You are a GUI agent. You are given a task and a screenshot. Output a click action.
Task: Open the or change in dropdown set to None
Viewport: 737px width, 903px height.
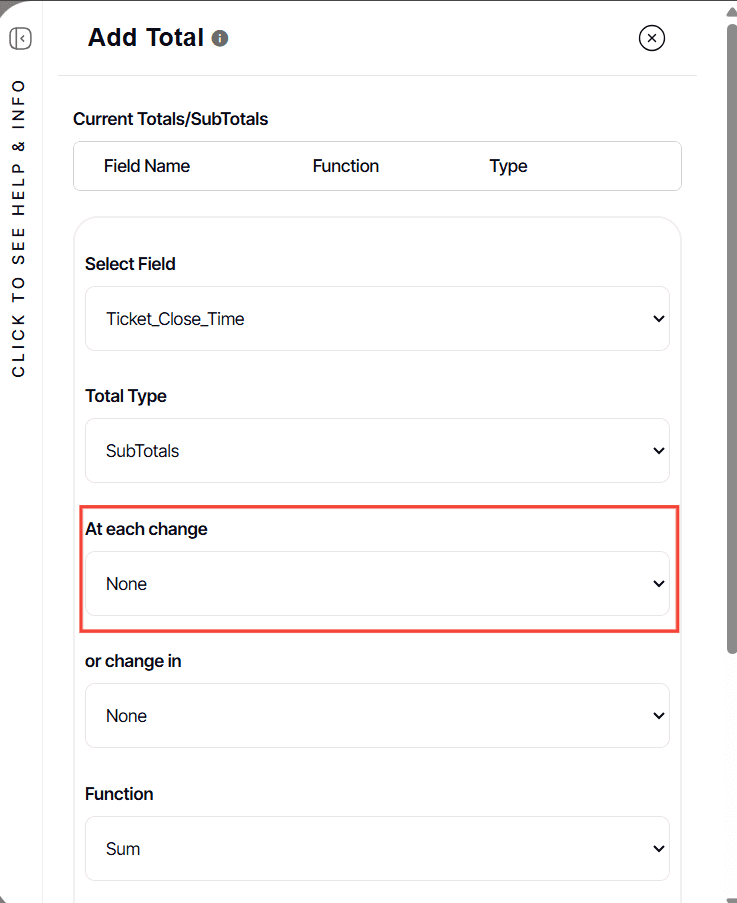click(x=377, y=715)
